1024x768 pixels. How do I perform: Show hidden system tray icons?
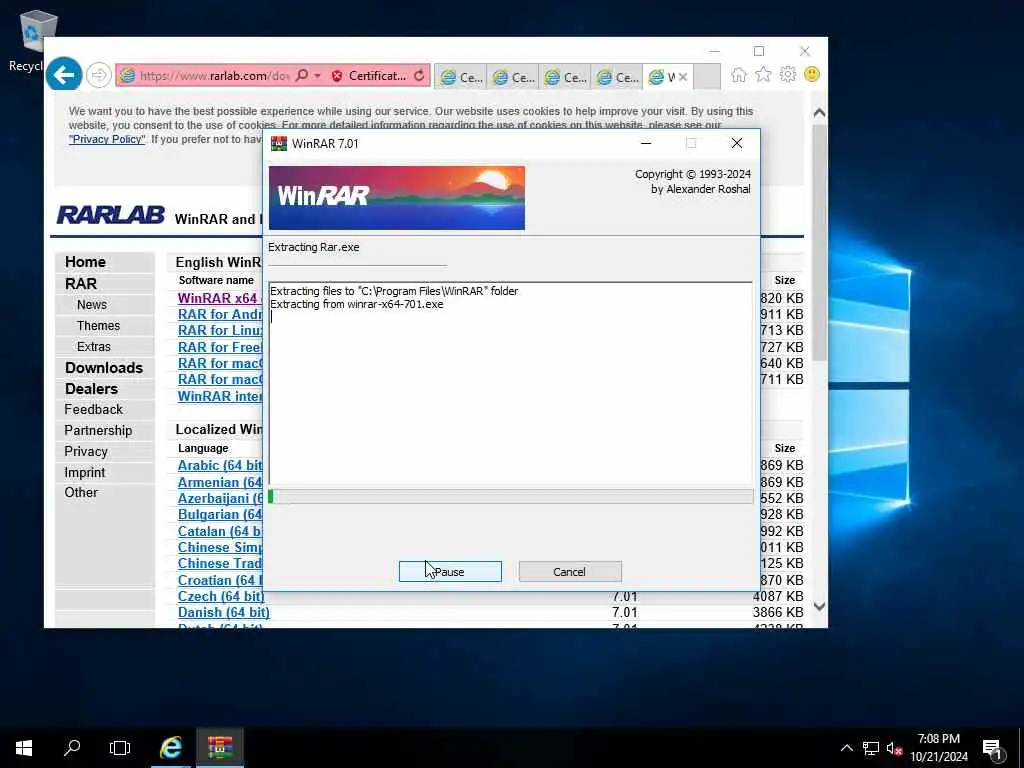(x=846, y=748)
